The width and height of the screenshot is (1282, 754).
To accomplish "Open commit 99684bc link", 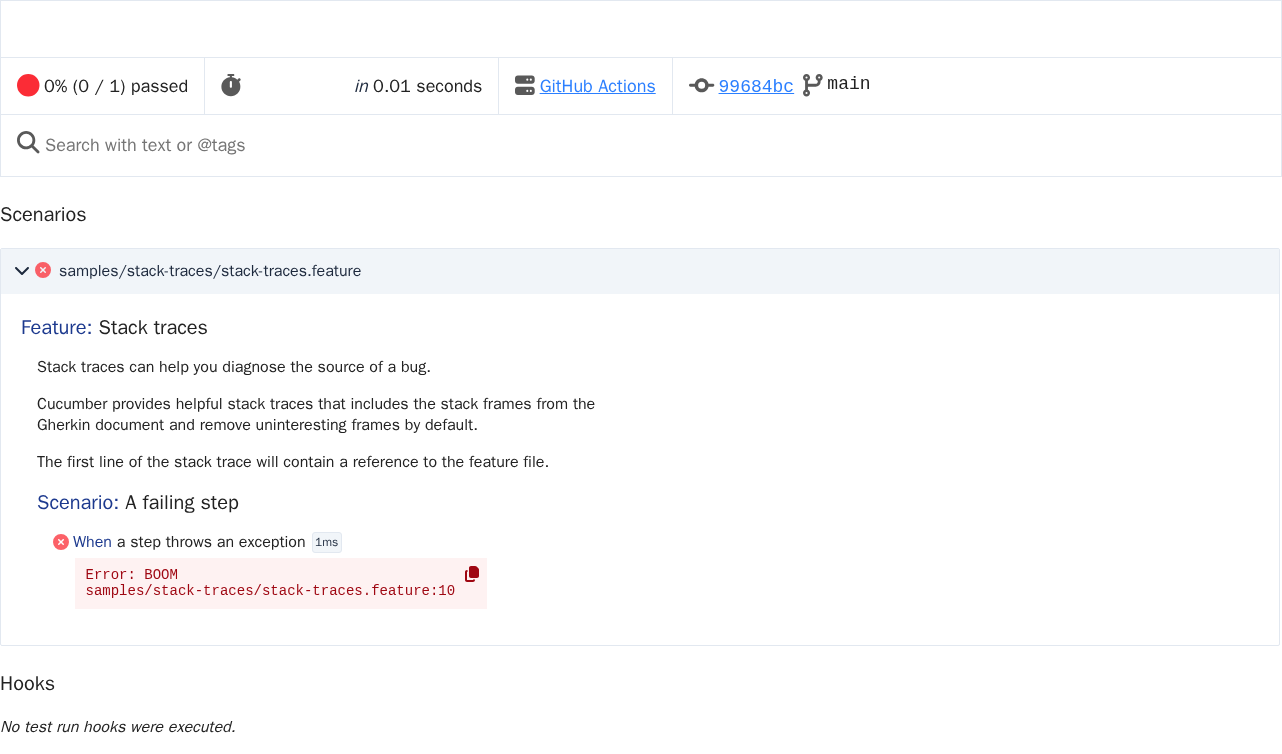I will [756, 86].
